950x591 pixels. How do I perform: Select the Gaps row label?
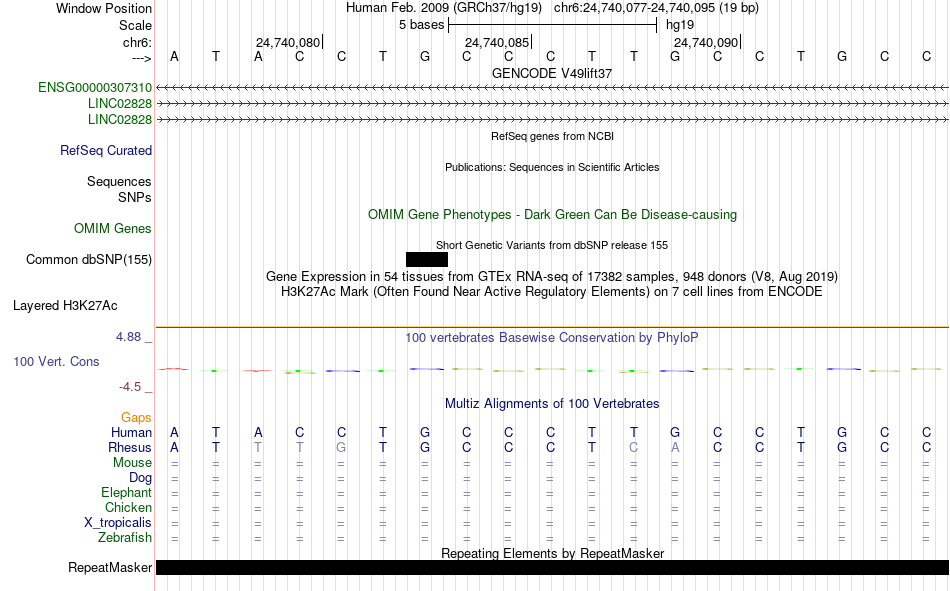click(x=136, y=417)
